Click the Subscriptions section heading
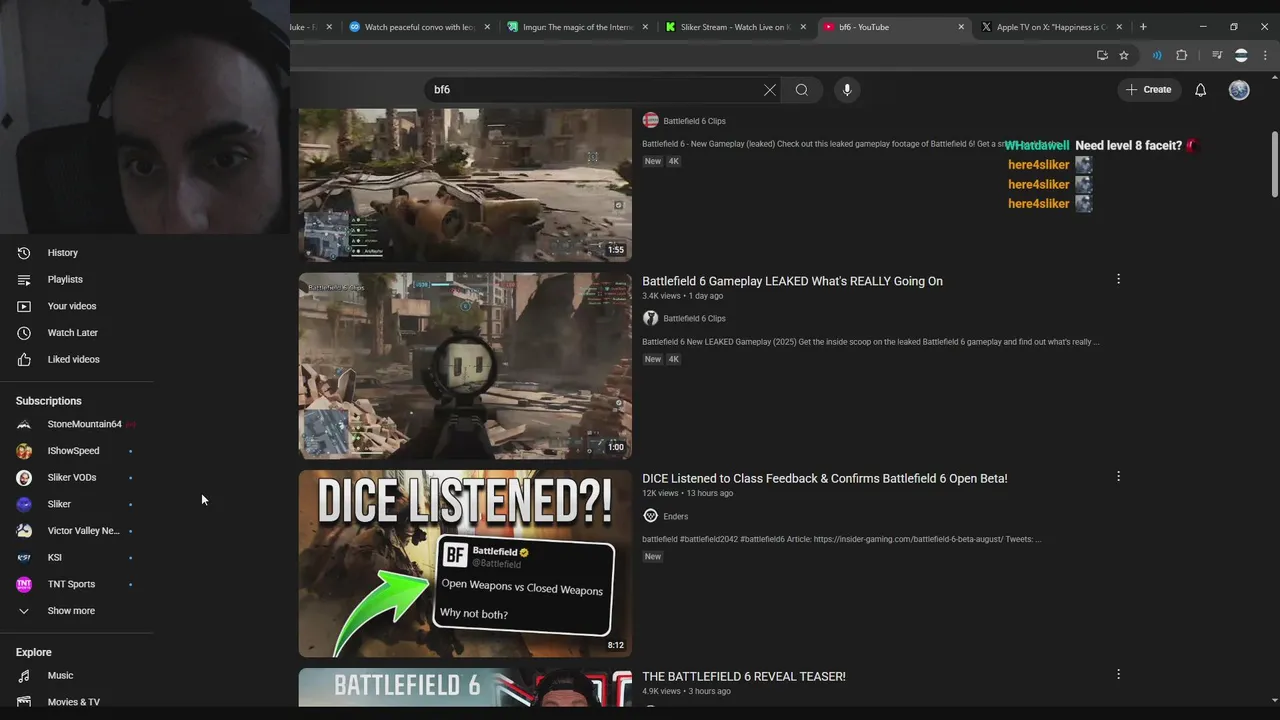The width and height of the screenshot is (1280, 720). click(x=49, y=401)
